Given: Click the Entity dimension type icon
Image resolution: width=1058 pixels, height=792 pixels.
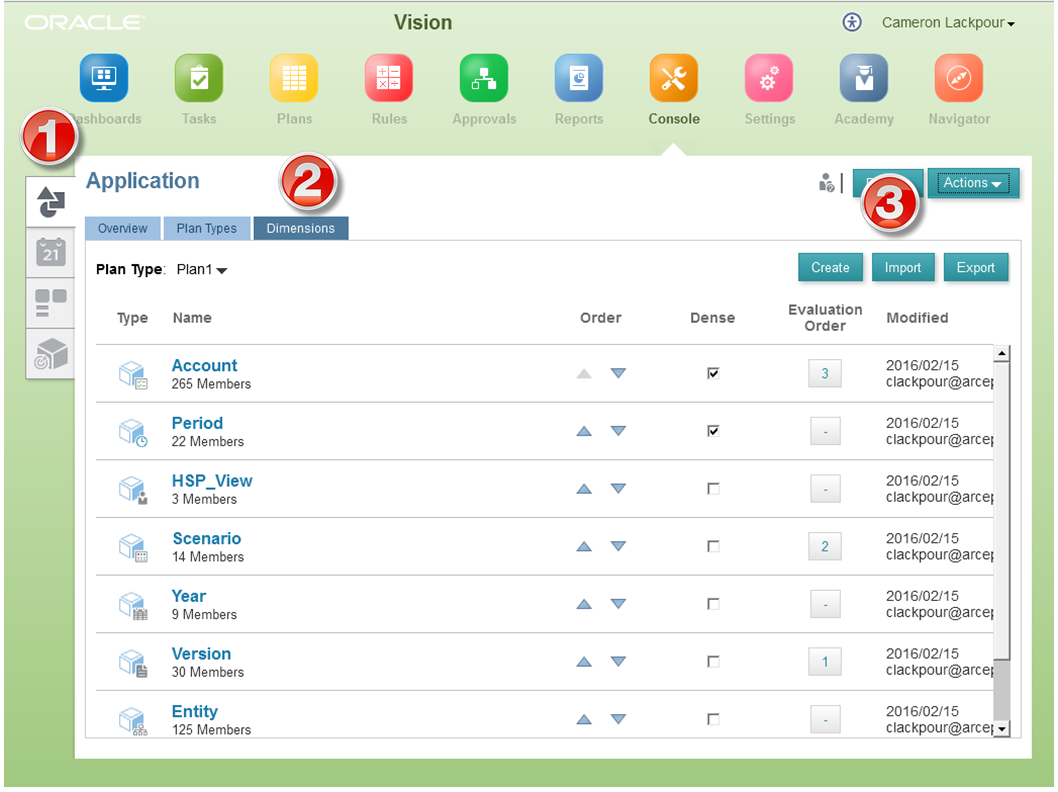Looking at the screenshot, I should pos(133,720).
